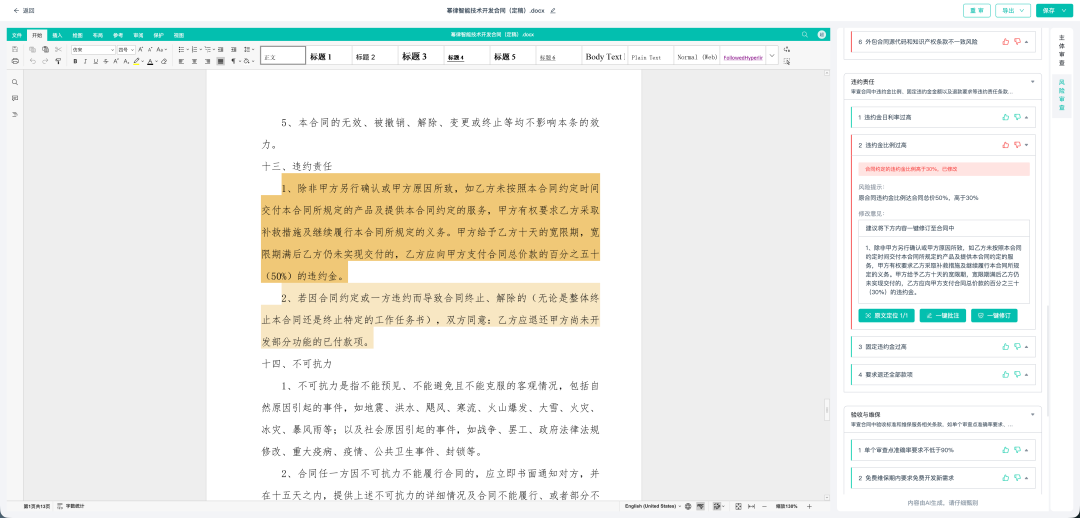Switch to the 布局 ribbon tab
The width and height of the screenshot is (1080, 518).
tap(98, 34)
